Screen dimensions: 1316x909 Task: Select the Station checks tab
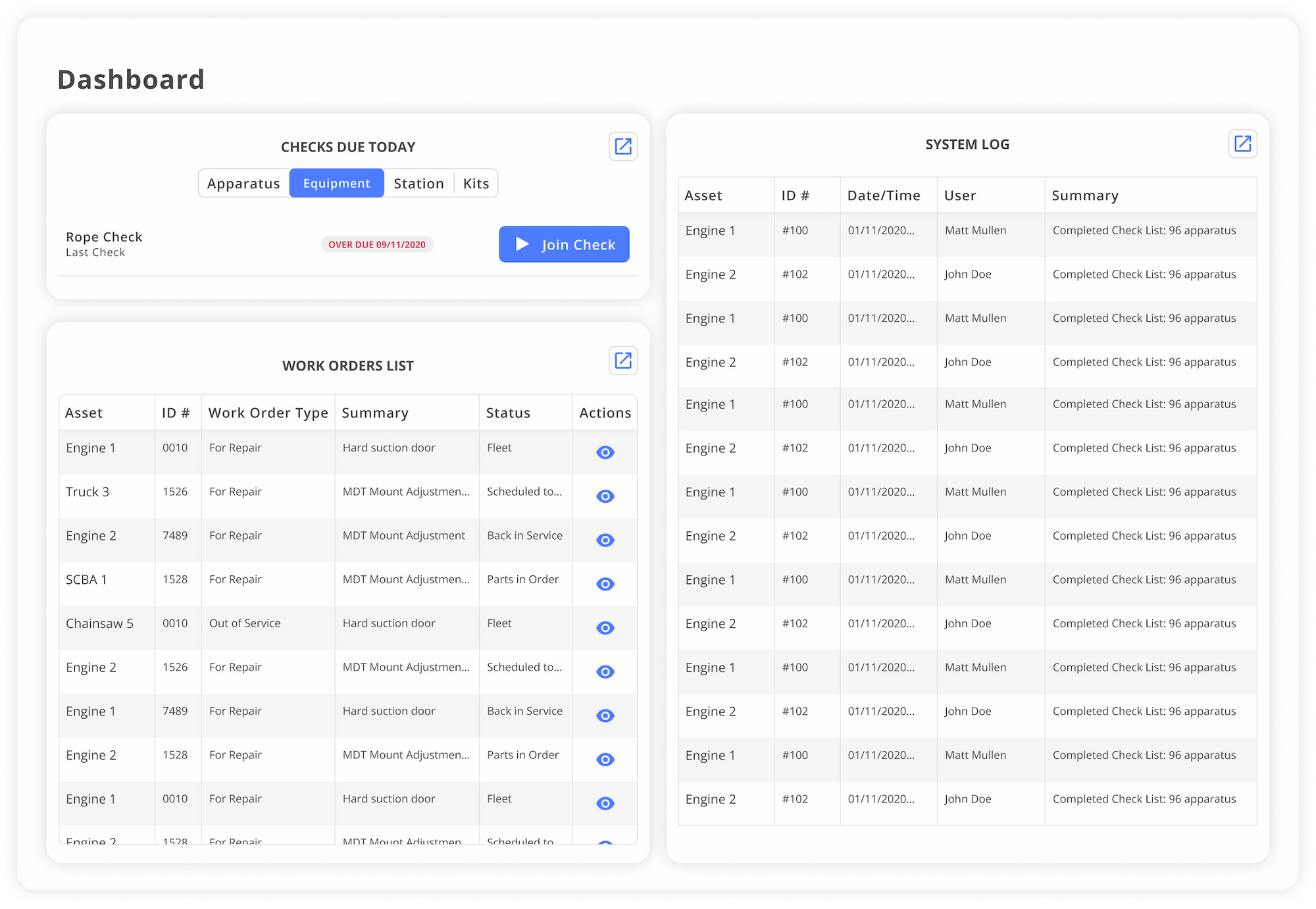pyautogui.click(x=418, y=183)
